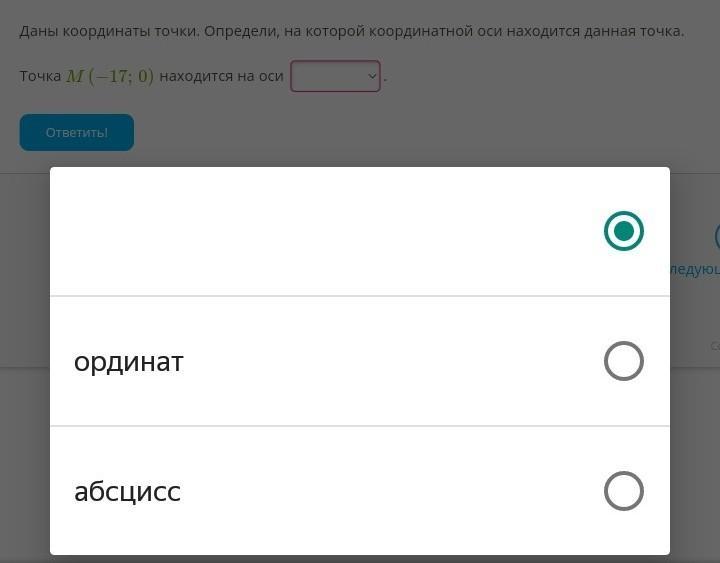Select the "ординат" radio button
The width and height of the screenshot is (720, 563).
tap(623, 361)
